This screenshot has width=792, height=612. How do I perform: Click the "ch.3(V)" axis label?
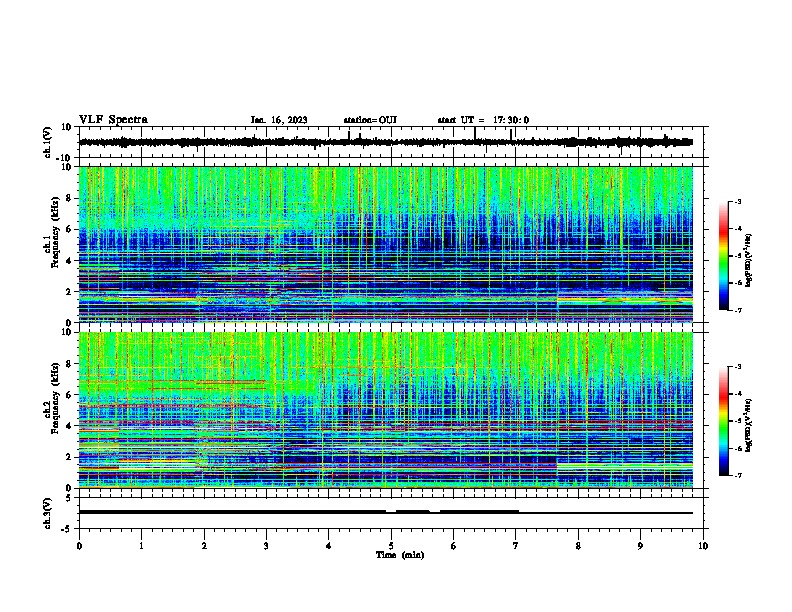pos(48,513)
